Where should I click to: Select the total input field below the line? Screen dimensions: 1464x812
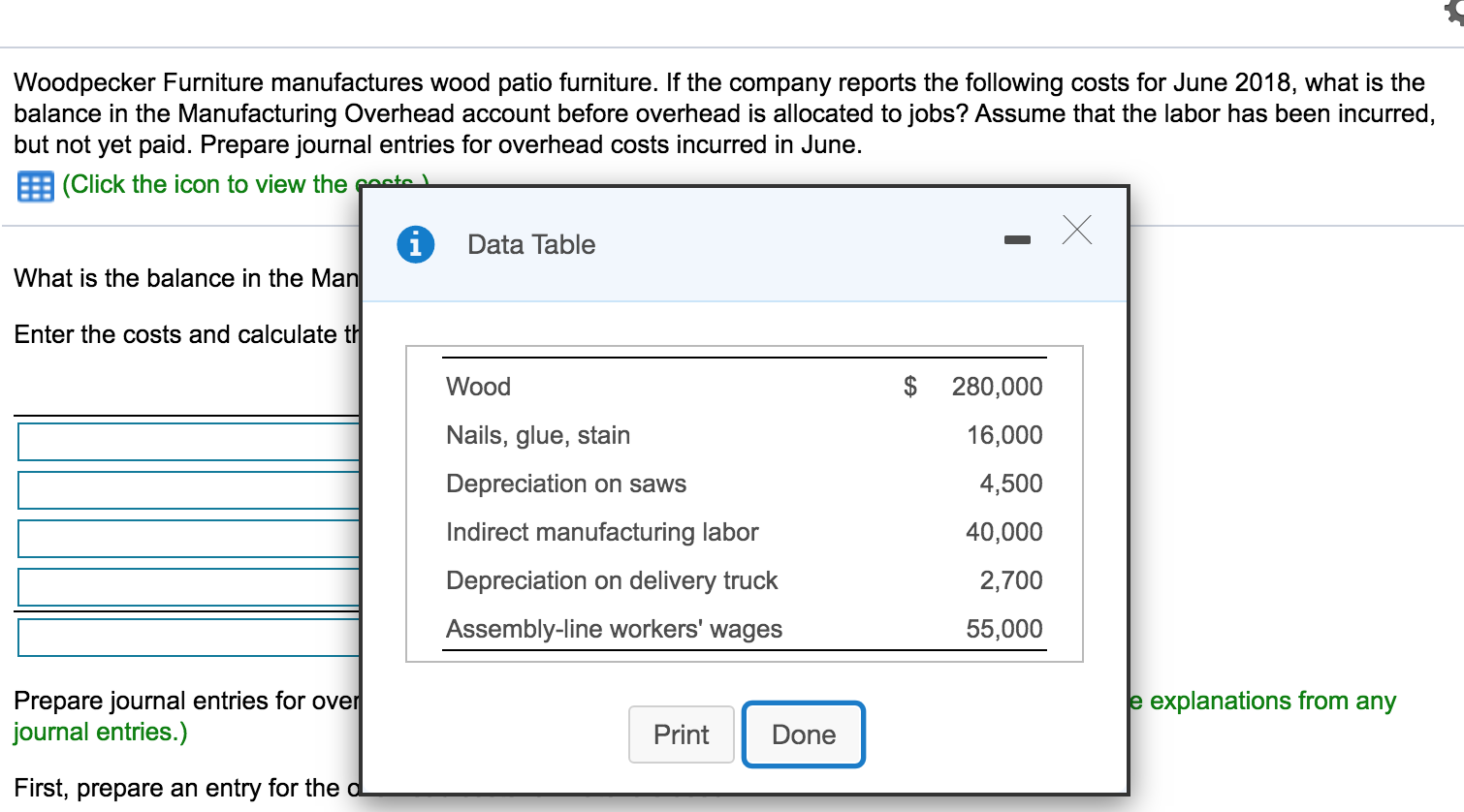189,638
